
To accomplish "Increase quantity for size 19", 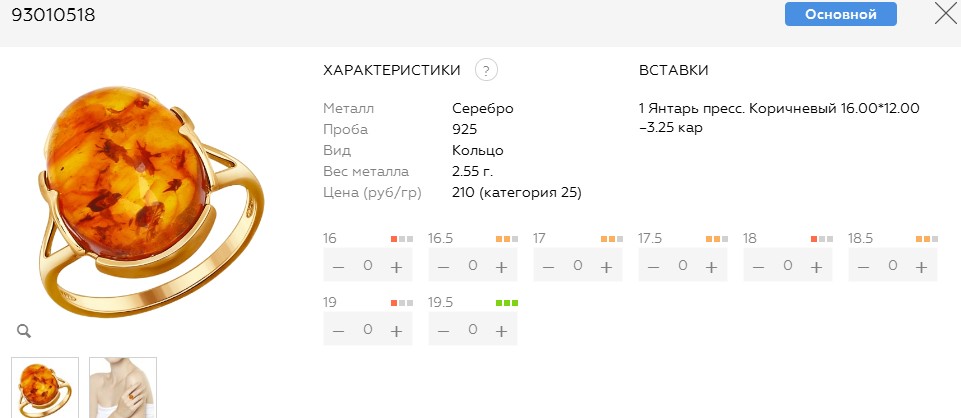I will [x=396, y=330].
